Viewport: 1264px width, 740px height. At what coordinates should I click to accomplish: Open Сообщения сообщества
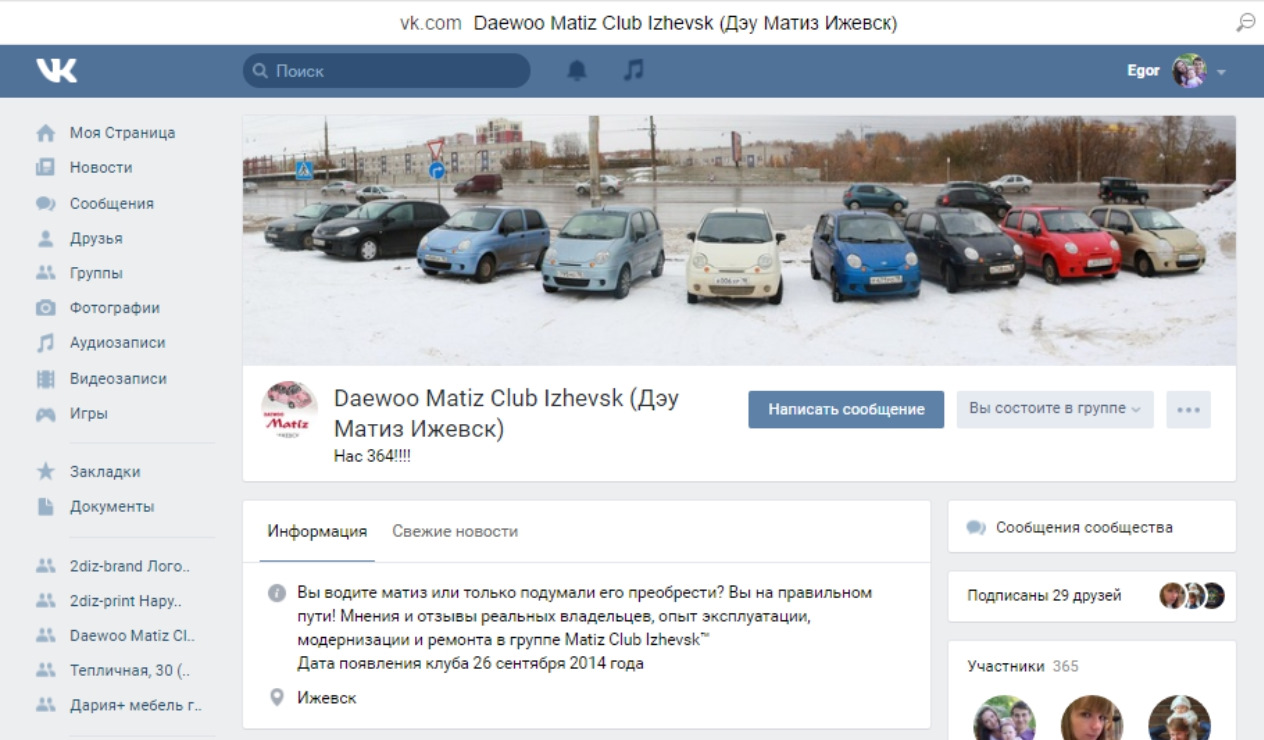pos(1086,527)
